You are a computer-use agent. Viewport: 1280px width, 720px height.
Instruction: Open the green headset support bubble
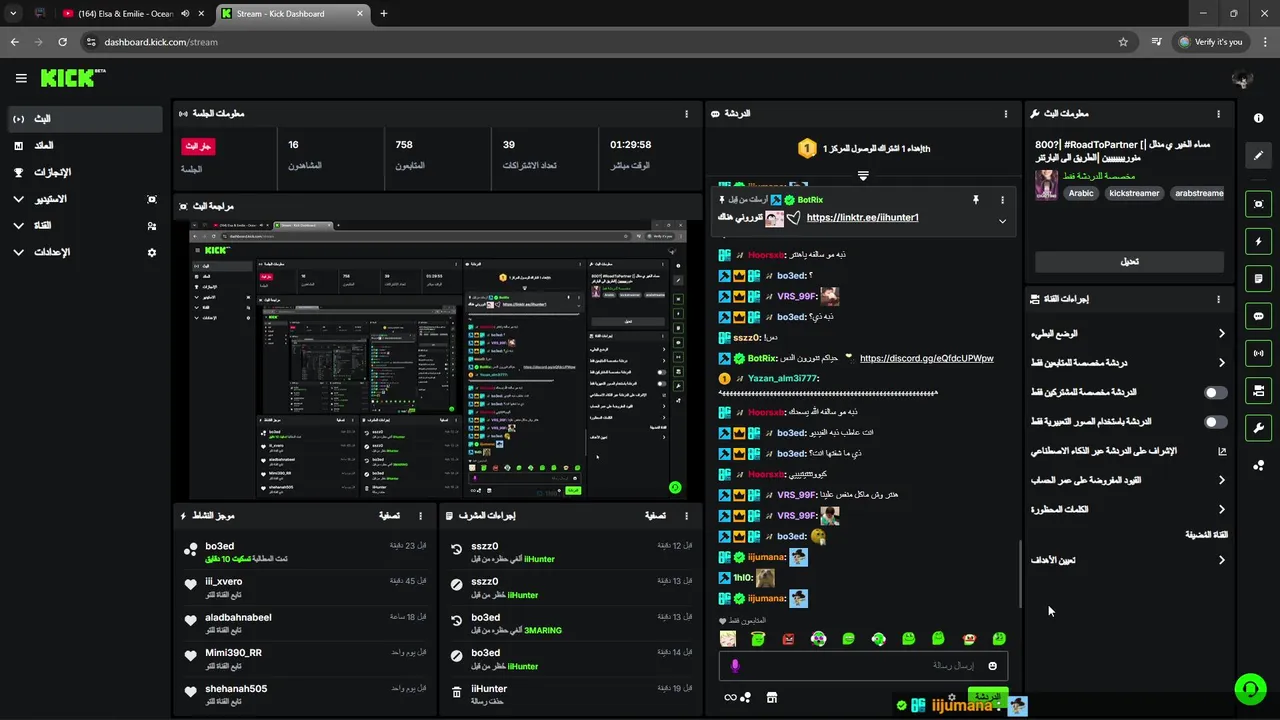pyautogui.click(x=1250, y=689)
